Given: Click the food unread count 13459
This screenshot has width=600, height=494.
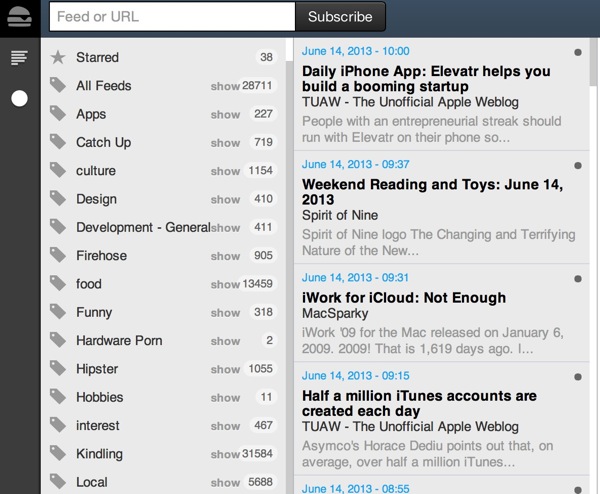Looking at the screenshot, I should (257, 284).
